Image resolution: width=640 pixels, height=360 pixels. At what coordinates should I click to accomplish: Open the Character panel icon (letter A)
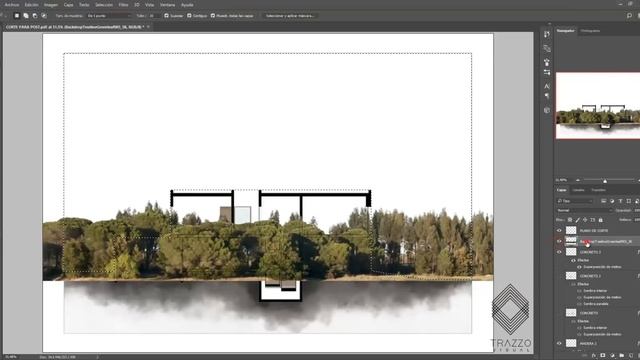(x=547, y=86)
